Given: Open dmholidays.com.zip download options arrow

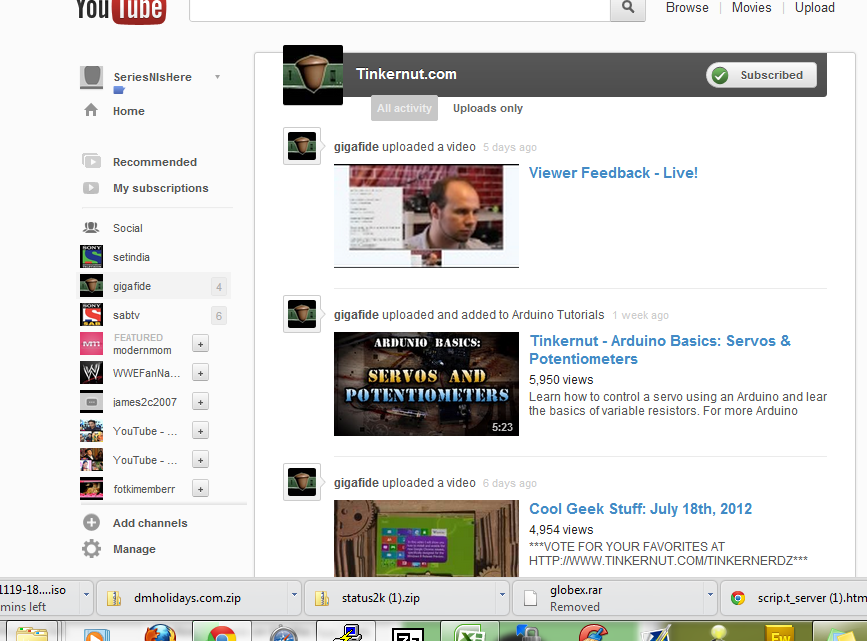Looking at the screenshot, I should point(294,595).
